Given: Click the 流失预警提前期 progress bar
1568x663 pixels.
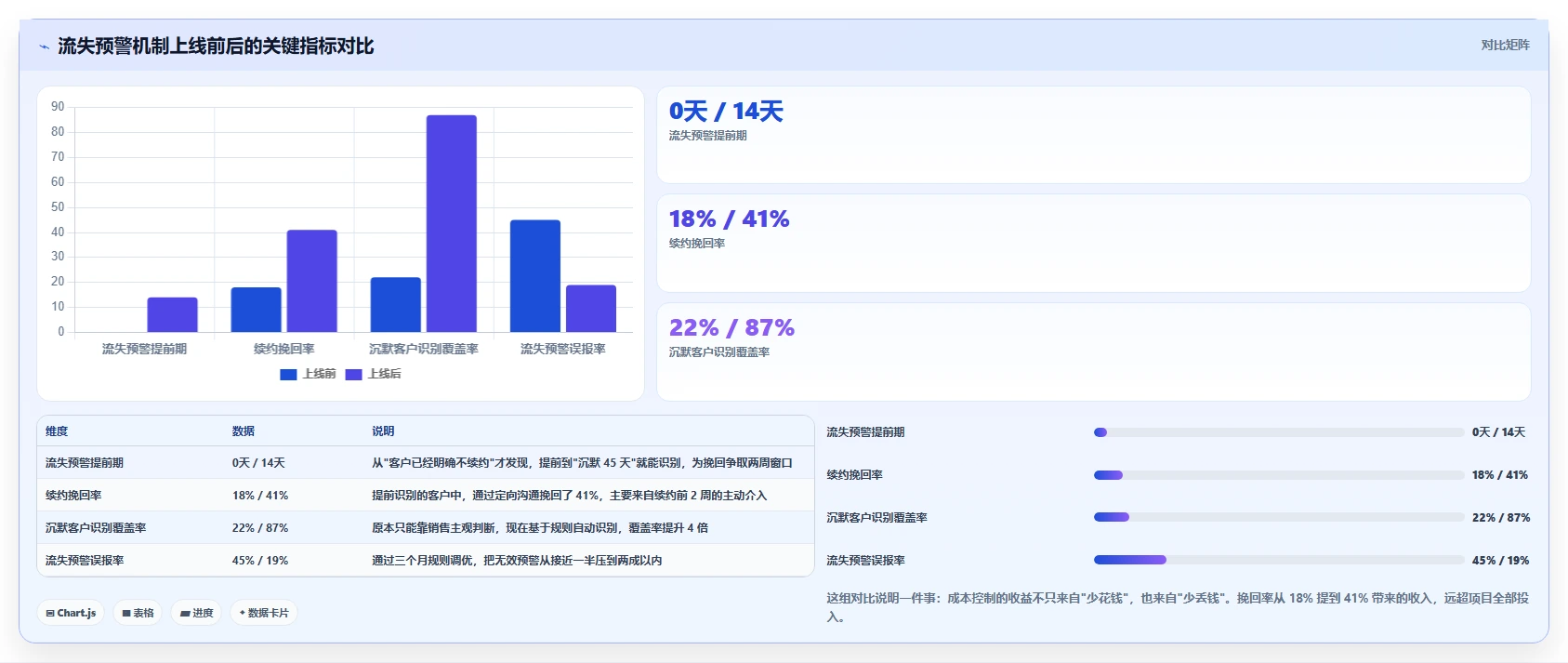Looking at the screenshot, I should point(1279,432).
